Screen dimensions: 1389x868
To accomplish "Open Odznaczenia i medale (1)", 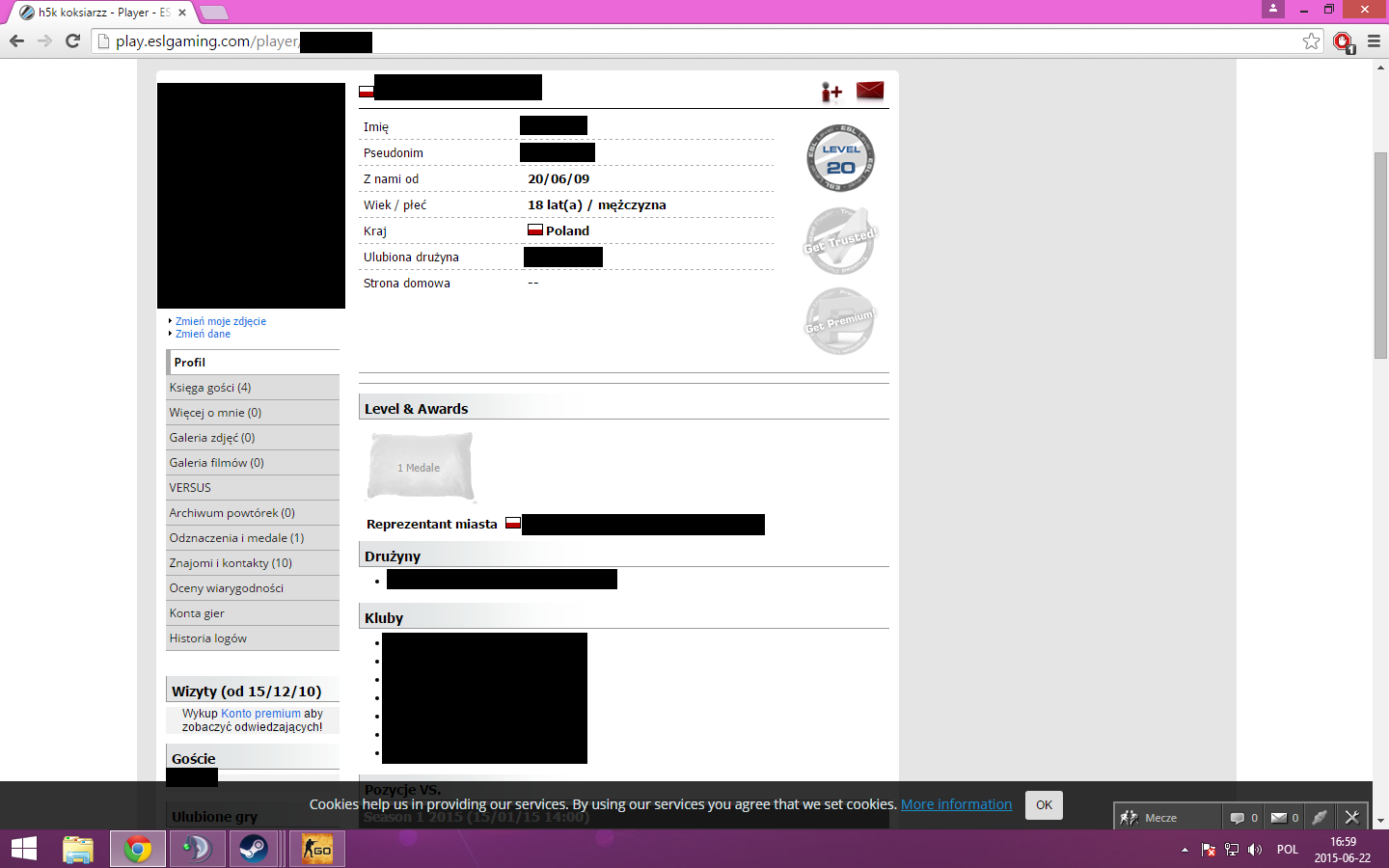I will [x=253, y=538].
